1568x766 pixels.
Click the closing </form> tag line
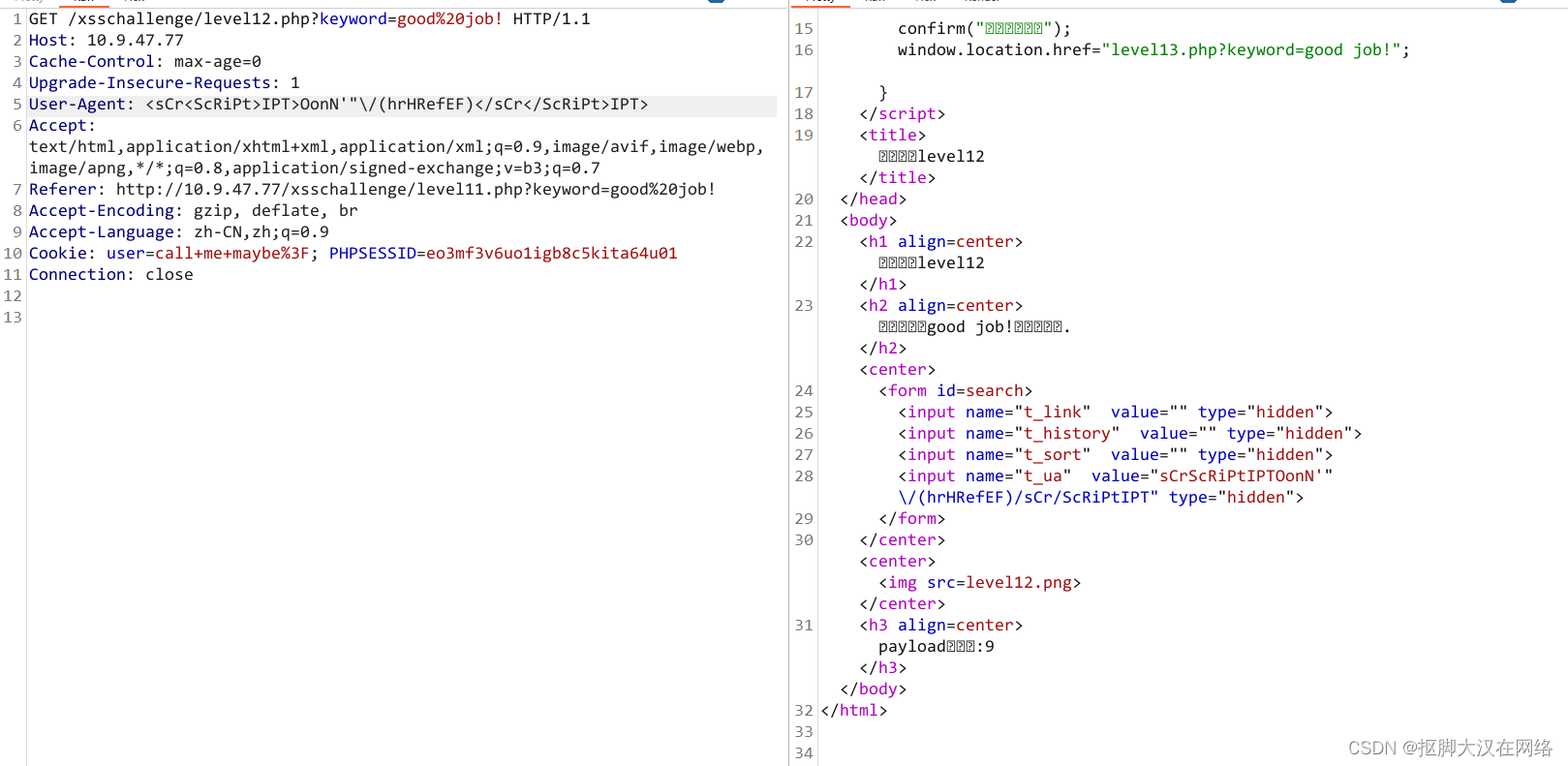click(x=911, y=519)
